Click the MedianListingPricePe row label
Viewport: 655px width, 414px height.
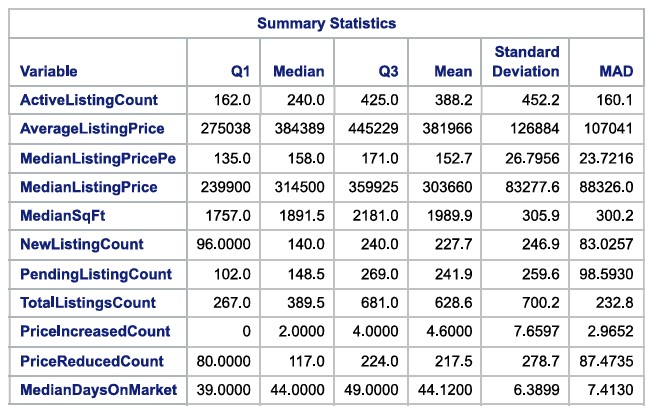pos(96,158)
